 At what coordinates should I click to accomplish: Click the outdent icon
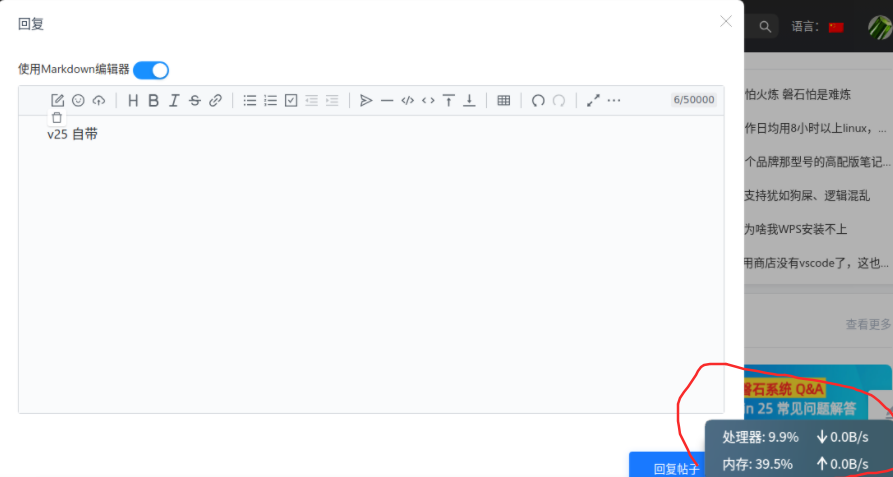tap(312, 101)
